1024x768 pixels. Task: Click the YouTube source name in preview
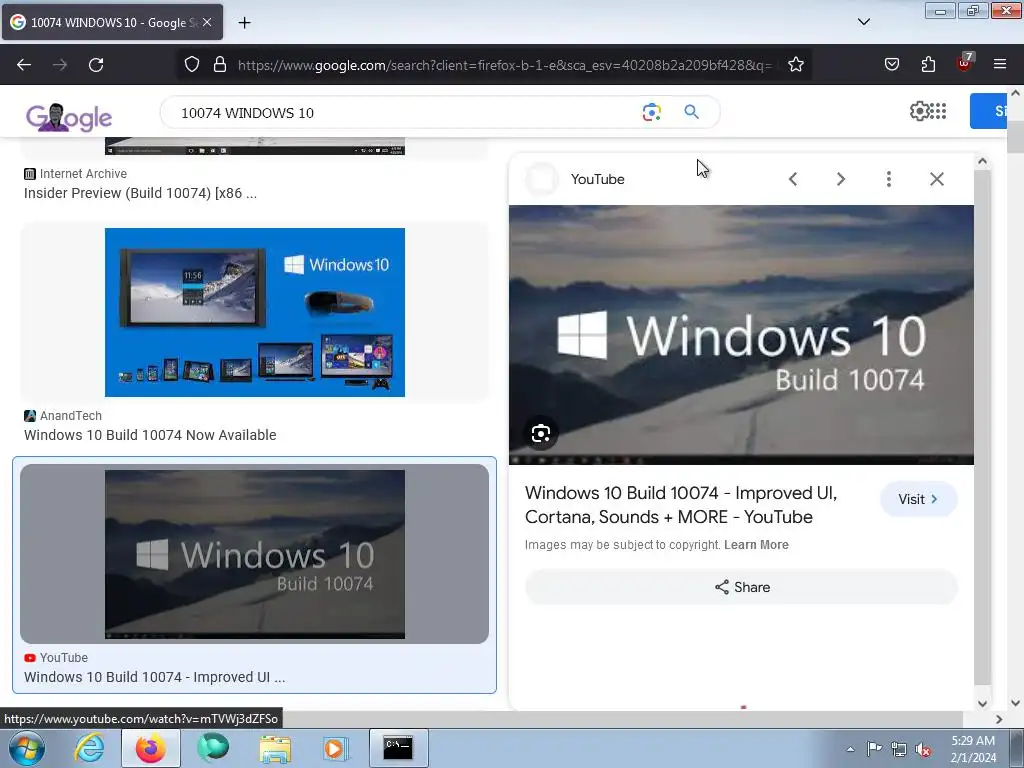598,179
